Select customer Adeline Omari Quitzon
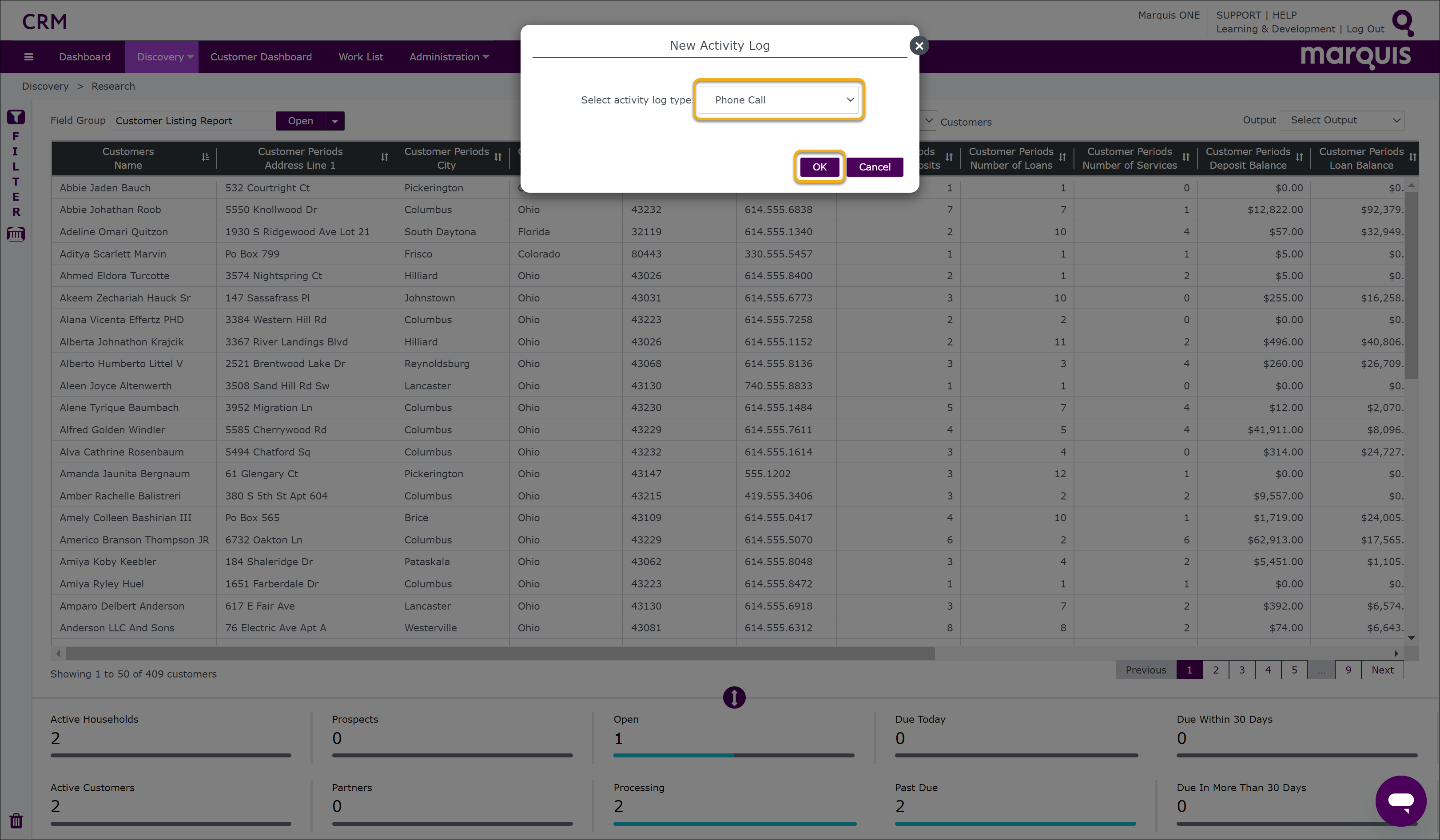 point(114,232)
